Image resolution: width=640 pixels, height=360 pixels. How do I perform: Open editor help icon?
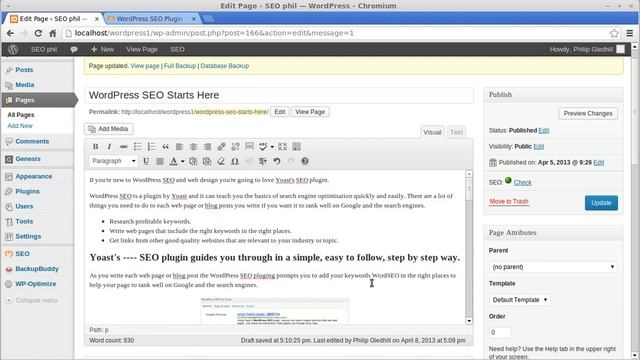(305, 161)
